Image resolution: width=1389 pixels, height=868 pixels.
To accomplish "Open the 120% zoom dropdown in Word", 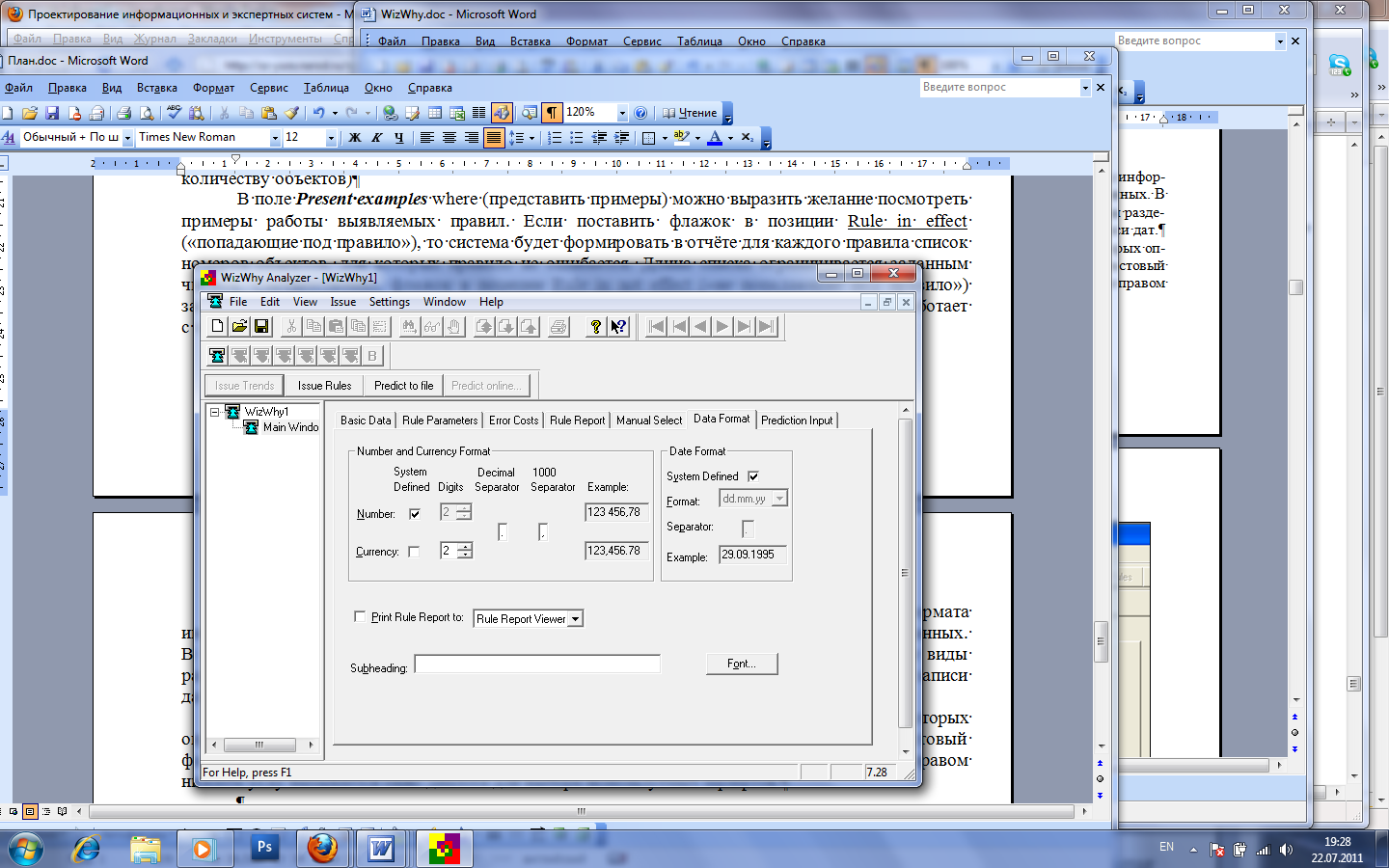I will click(x=622, y=113).
